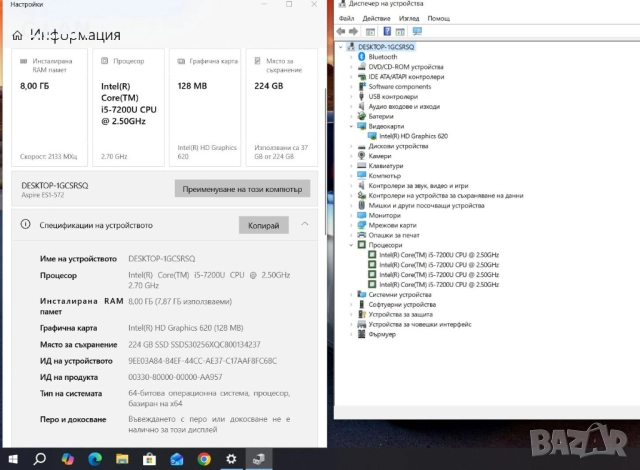Open the Действие menu
This screenshot has height=470, width=640.
(376, 18)
